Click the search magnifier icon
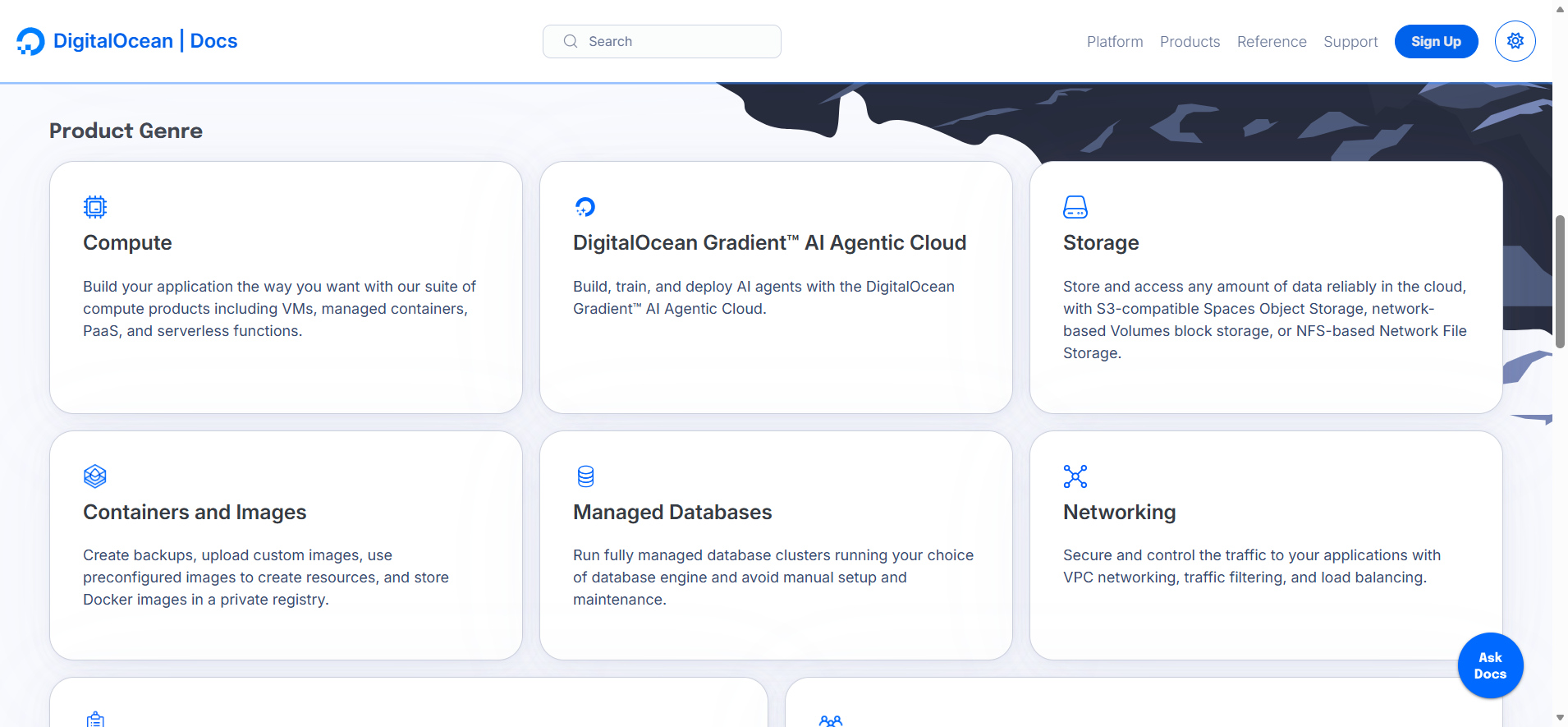 (x=571, y=41)
